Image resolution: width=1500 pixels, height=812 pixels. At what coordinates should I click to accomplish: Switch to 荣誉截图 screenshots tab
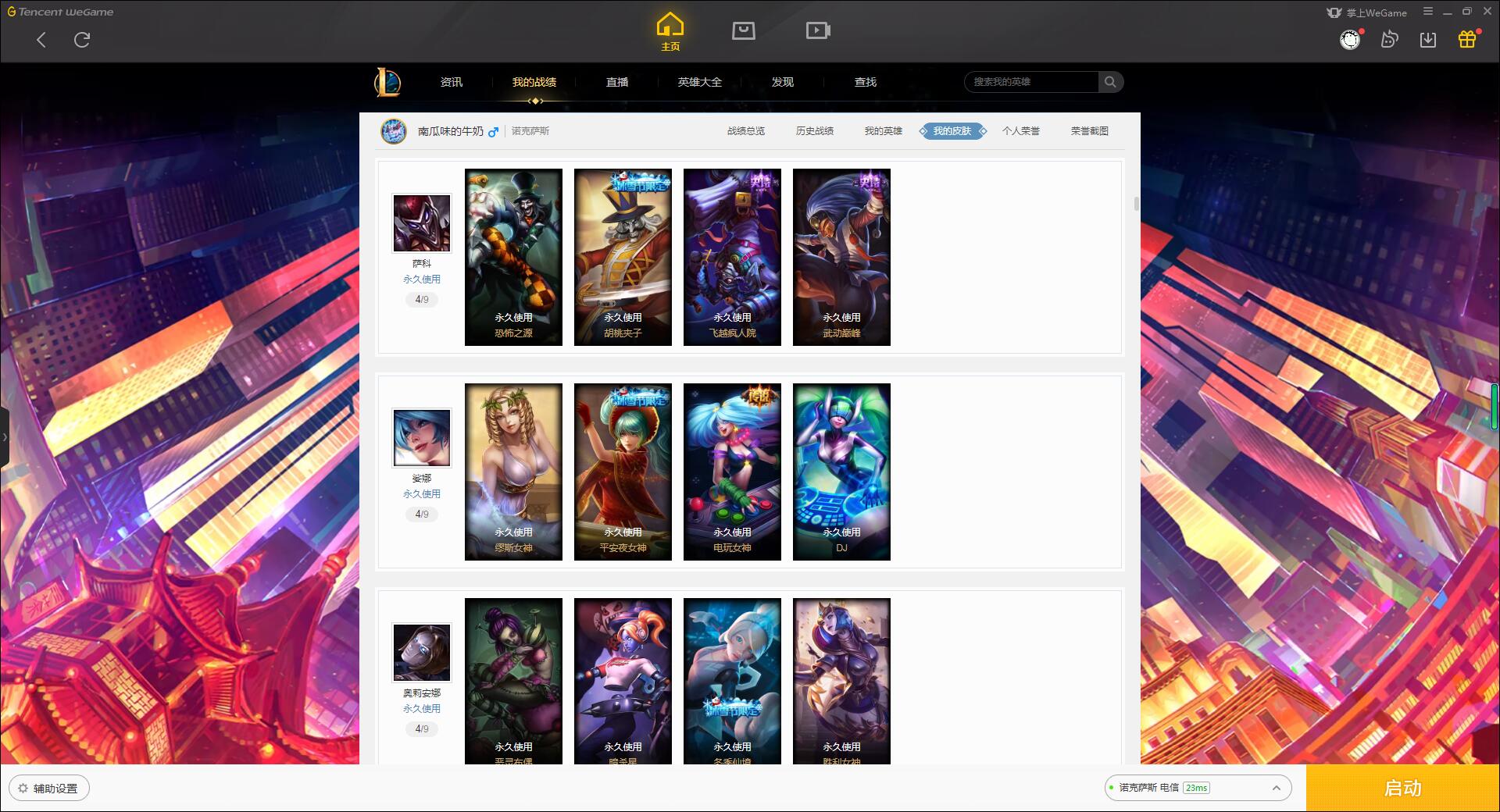coord(1090,131)
